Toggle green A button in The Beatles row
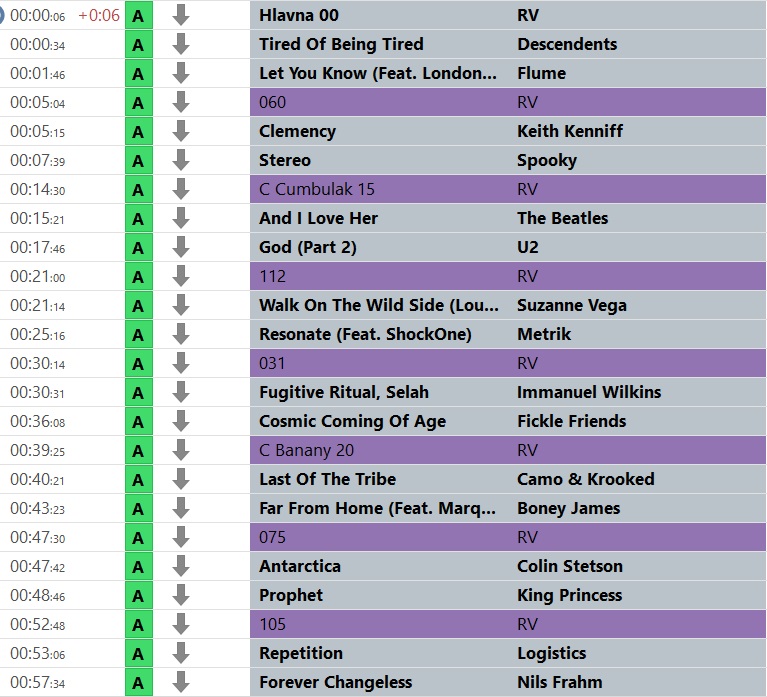Image resolution: width=767 pixels, height=697 pixels. tap(139, 218)
